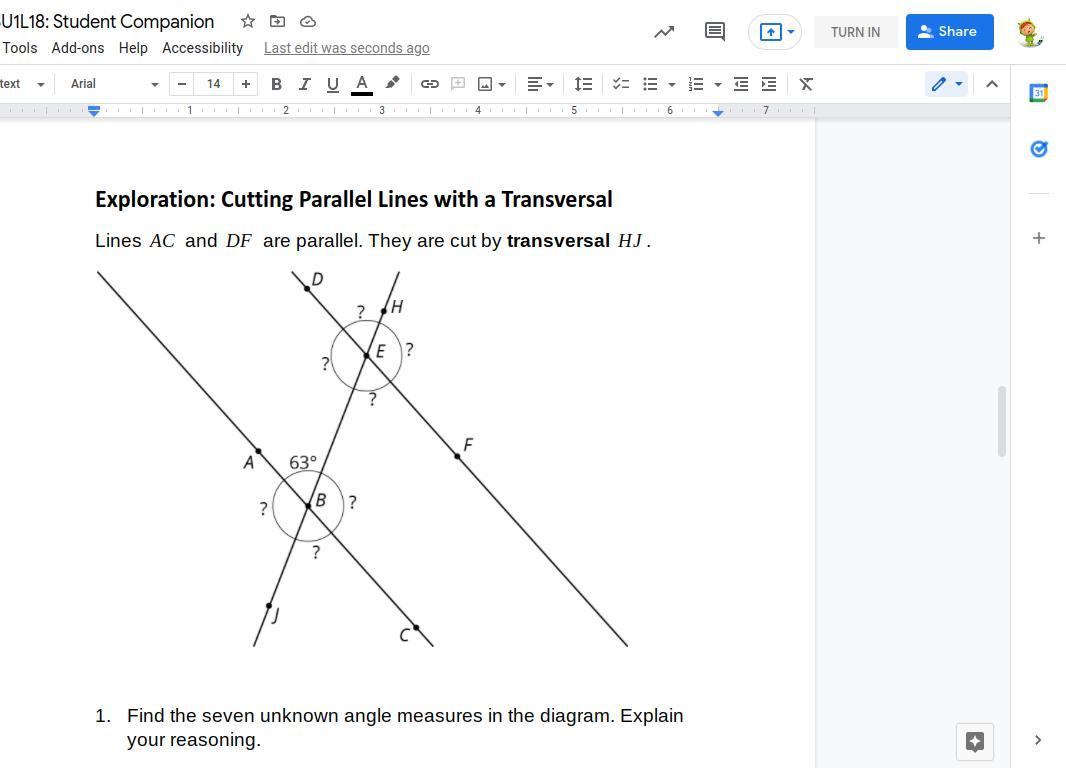Toggle bold formatting

(276, 84)
